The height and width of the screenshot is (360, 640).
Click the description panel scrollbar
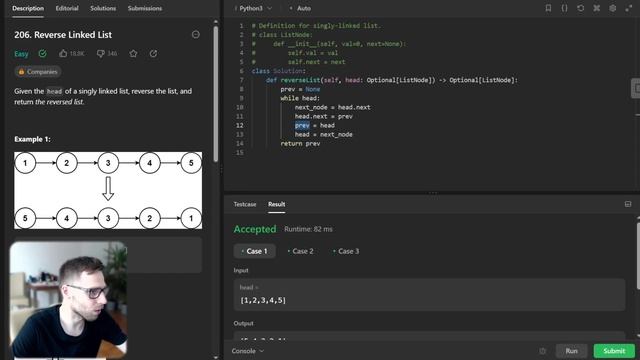[216, 94]
